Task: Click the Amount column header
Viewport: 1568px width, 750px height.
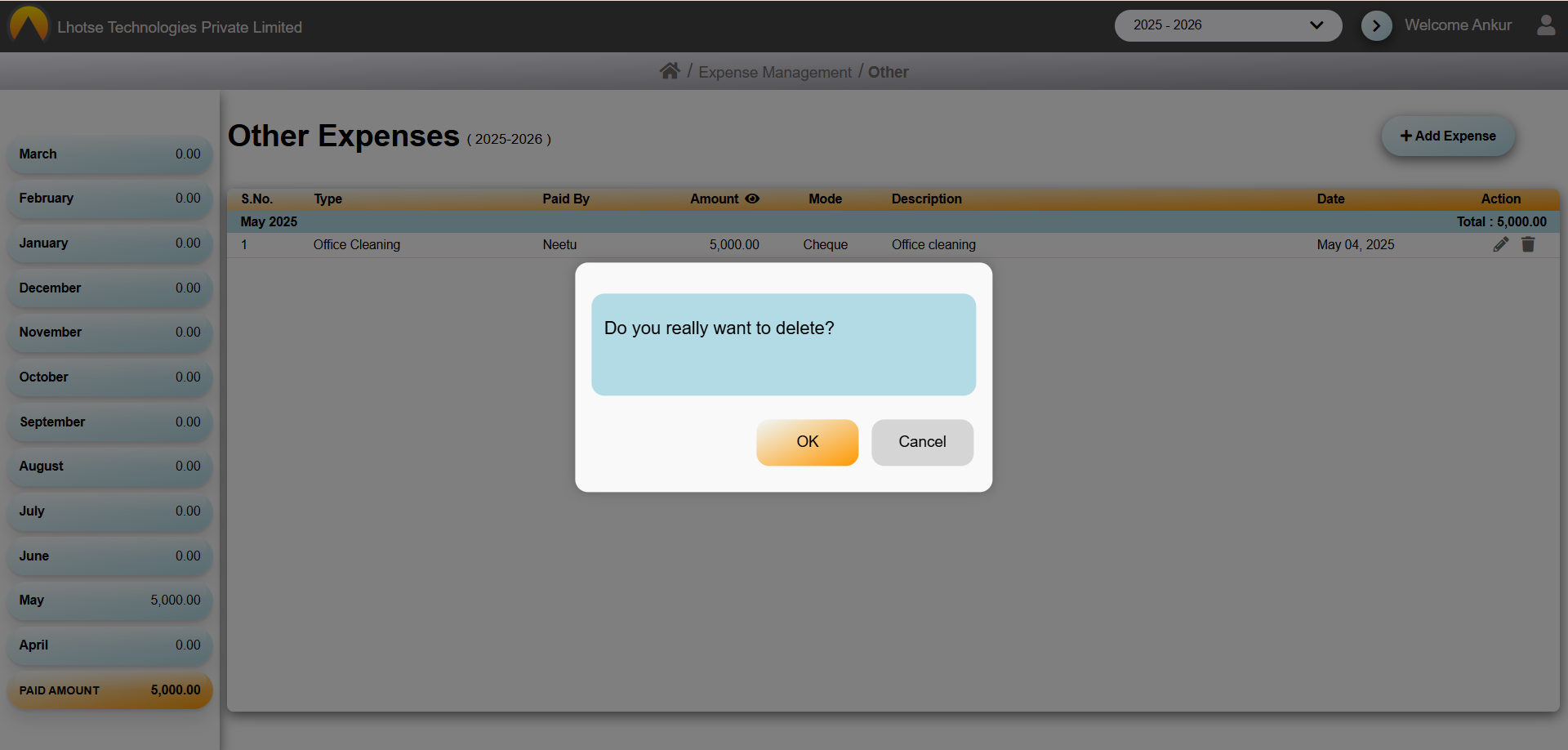Action: point(714,199)
